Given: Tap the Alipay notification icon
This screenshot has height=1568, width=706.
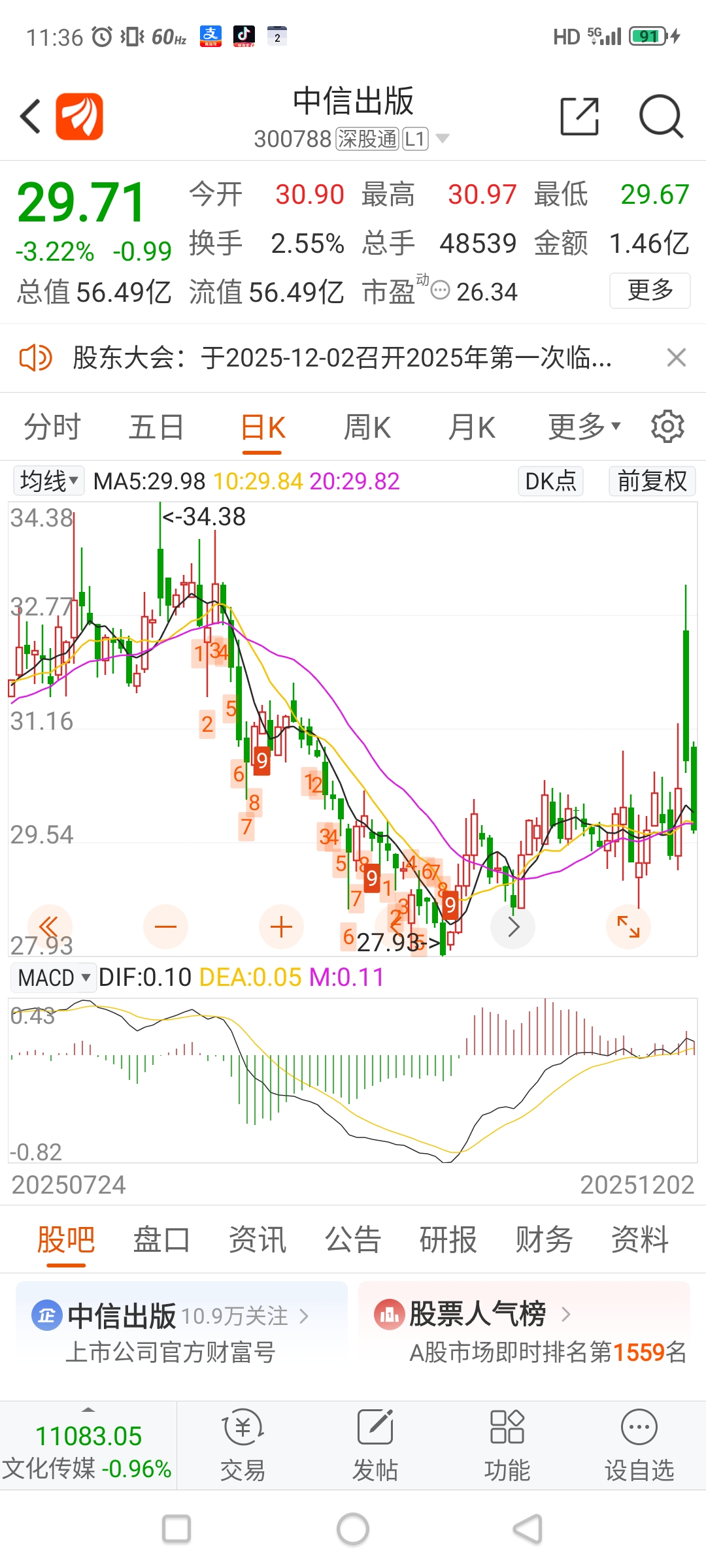Looking at the screenshot, I should click(x=210, y=36).
